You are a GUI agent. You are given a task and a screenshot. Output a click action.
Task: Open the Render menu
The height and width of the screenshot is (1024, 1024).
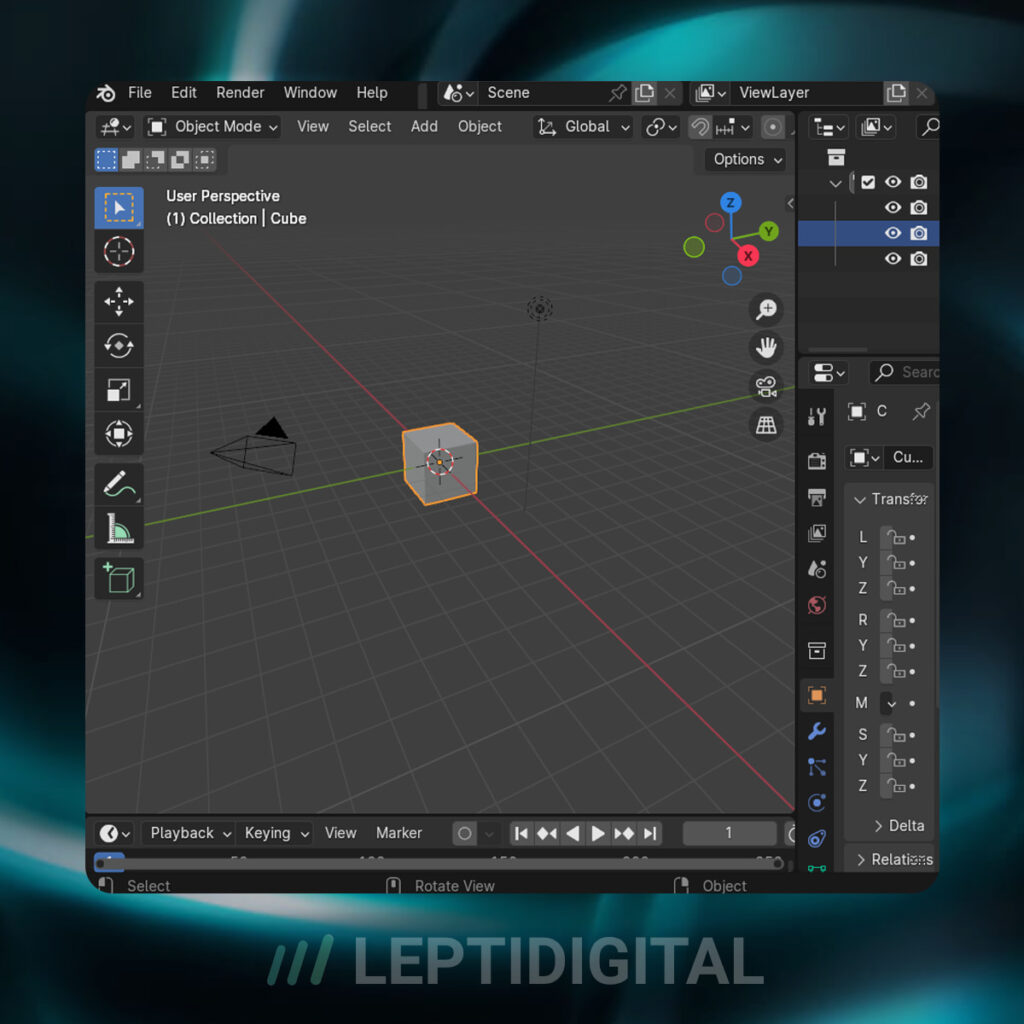240,93
